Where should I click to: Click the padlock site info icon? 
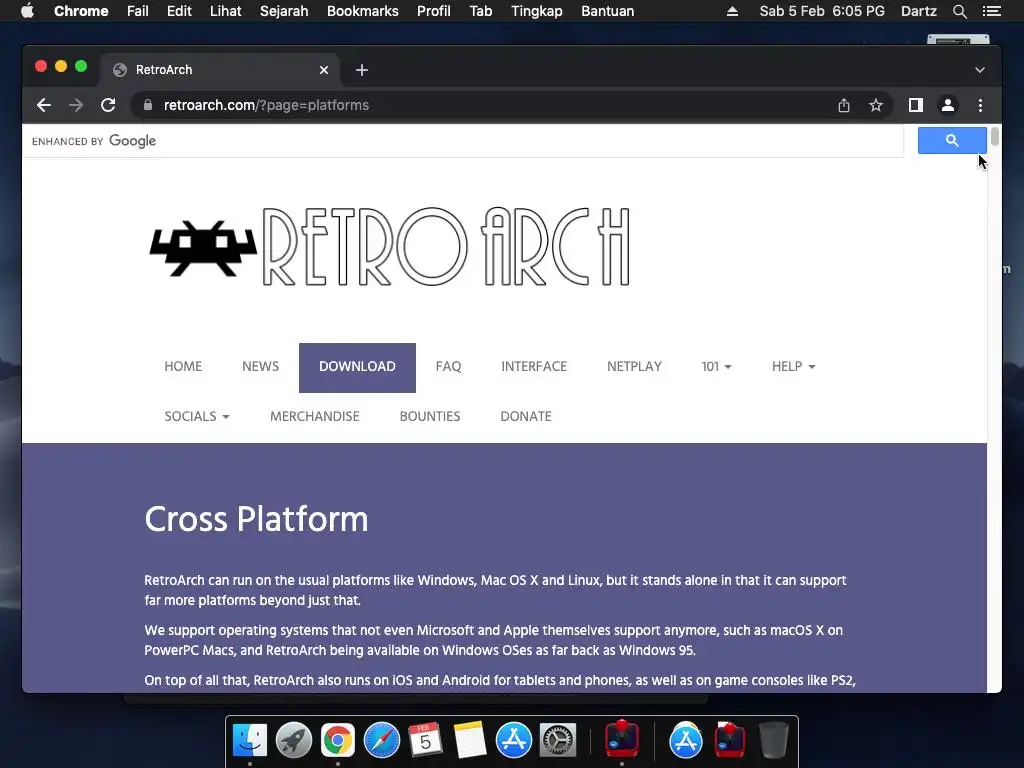[x=148, y=105]
